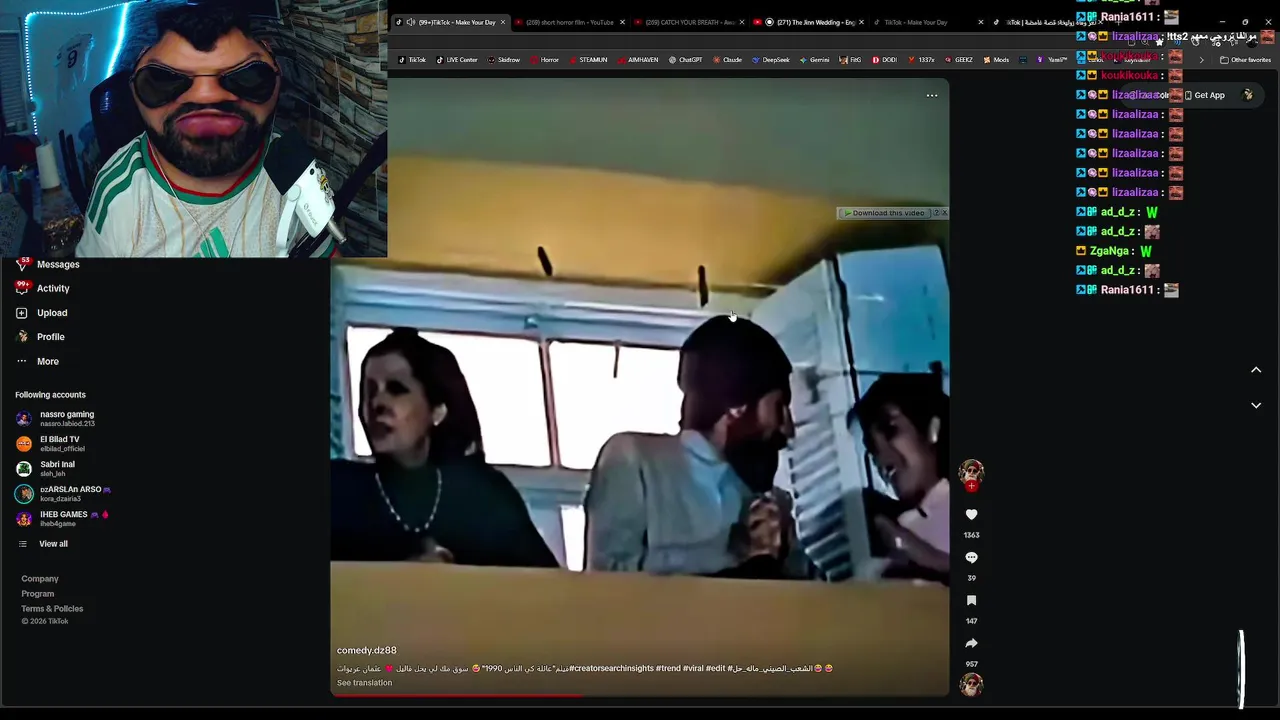The height and width of the screenshot is (720, 1280).
Task: Save the video with the bookmark icon
Action: 971,600
